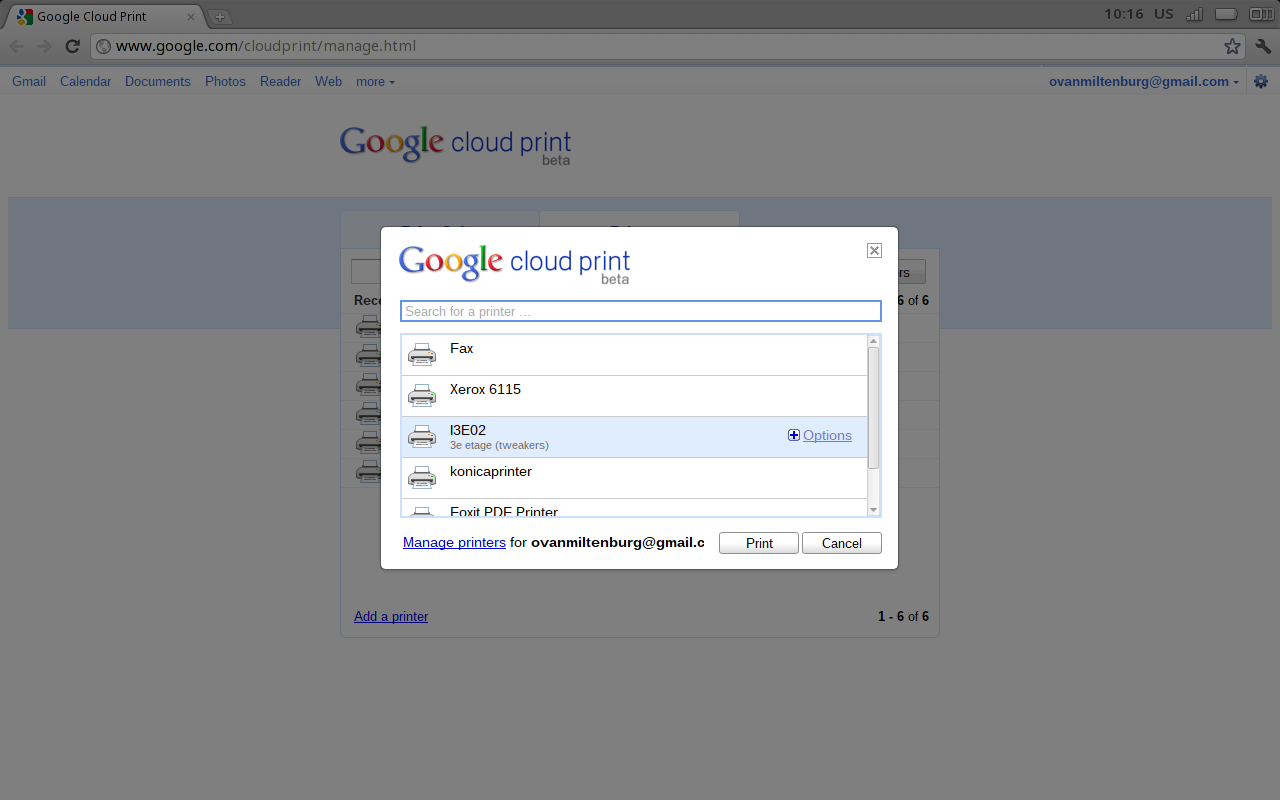
Task: Click the browser address bar
Action: 668,46
